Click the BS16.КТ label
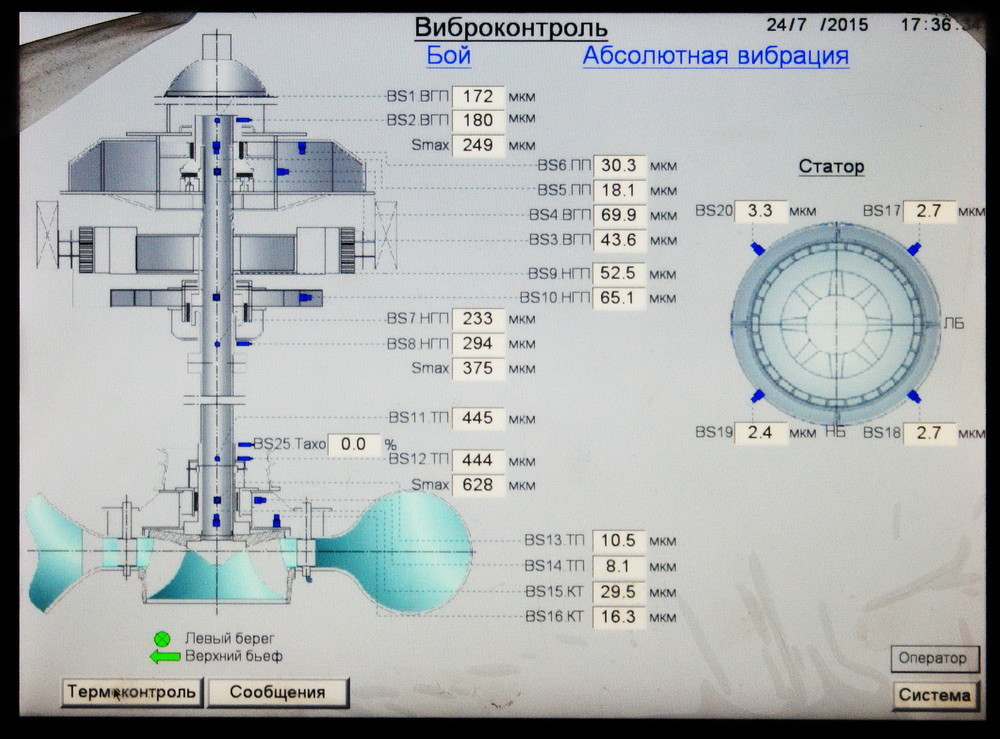The image size is (1000, 739). coord(554,617)
